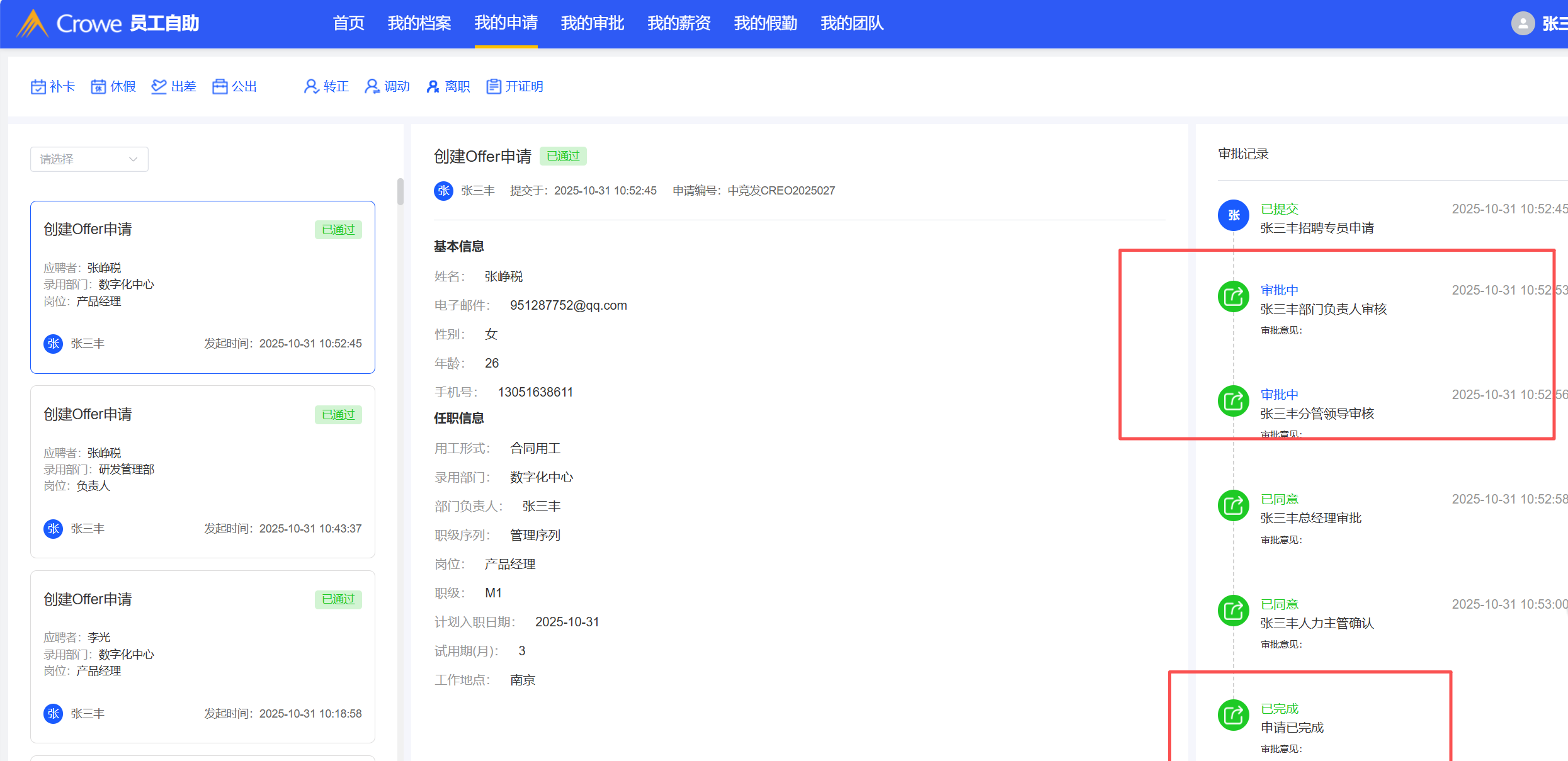This screenshot has width=1568, height=761.
Task: Open the 李光 Offer application card
Action: tap(202, 656)
